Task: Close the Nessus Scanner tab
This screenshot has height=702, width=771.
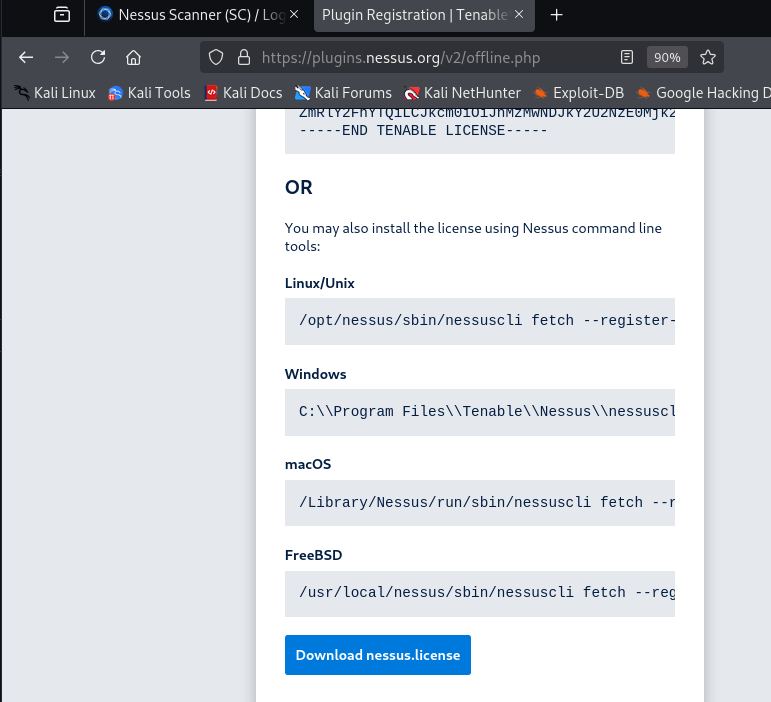Action: point(295,15)
